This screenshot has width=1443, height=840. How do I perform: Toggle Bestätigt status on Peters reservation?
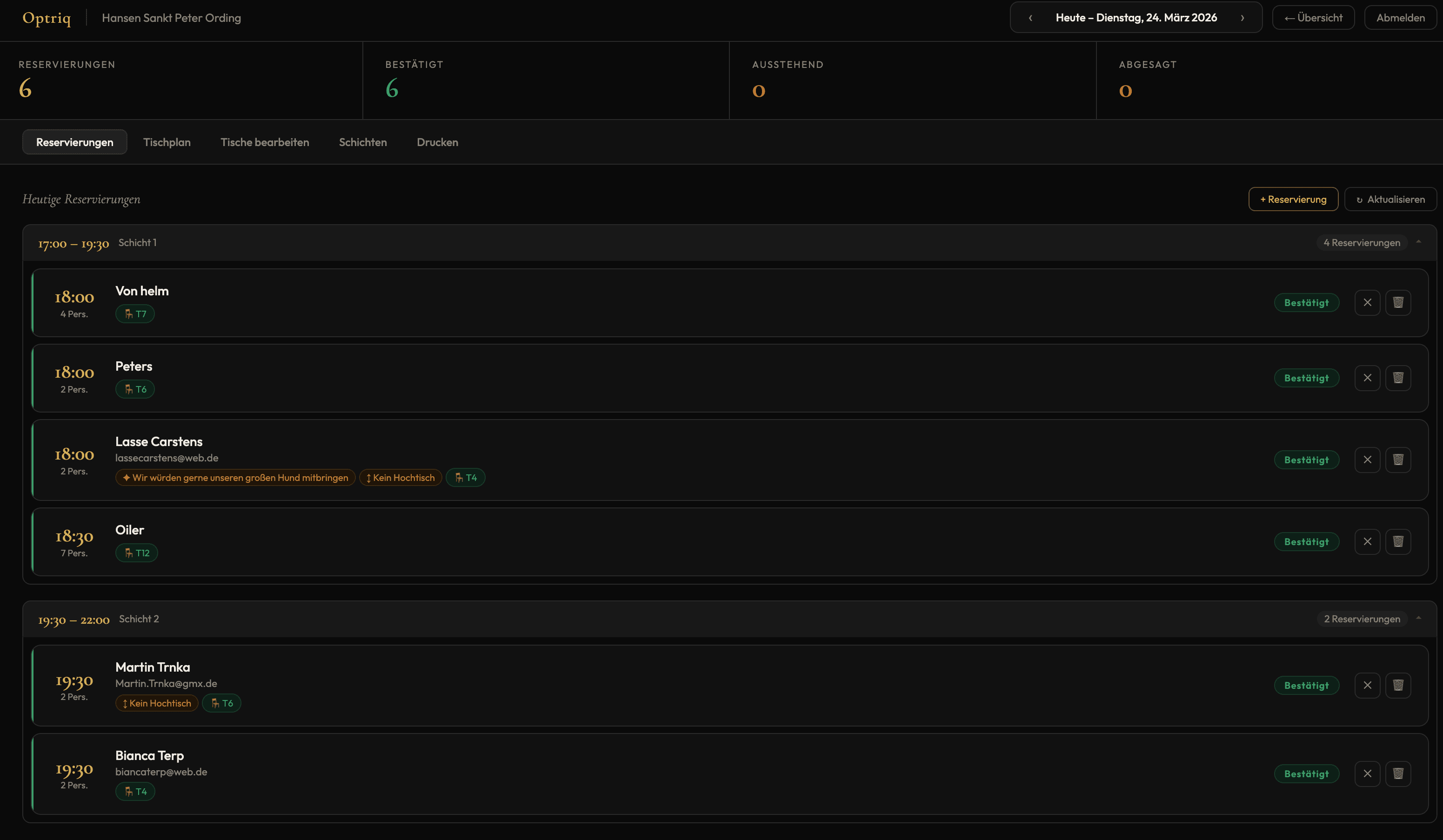[x=1307, y=378]
